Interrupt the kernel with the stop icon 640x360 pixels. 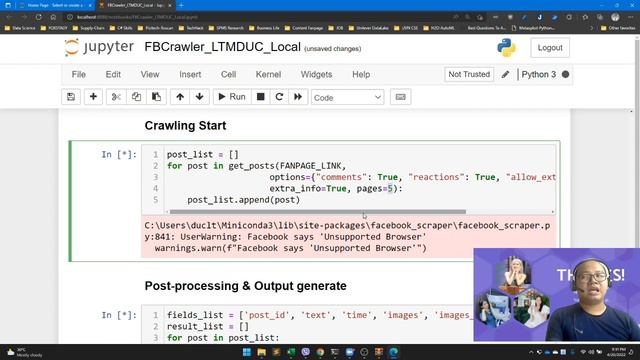coord(260,97)
